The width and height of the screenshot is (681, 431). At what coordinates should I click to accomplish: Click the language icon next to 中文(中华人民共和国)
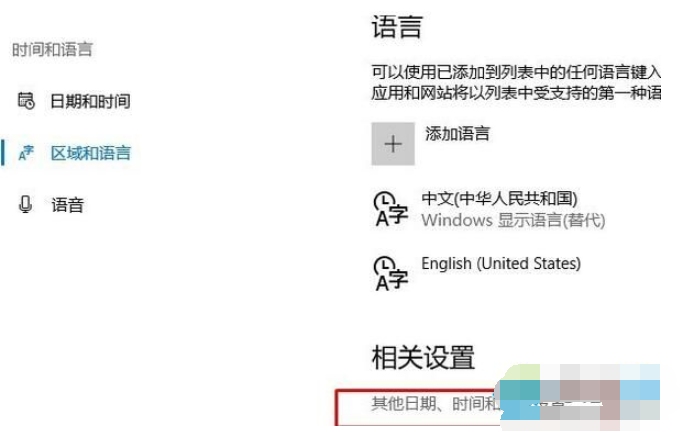390,210
